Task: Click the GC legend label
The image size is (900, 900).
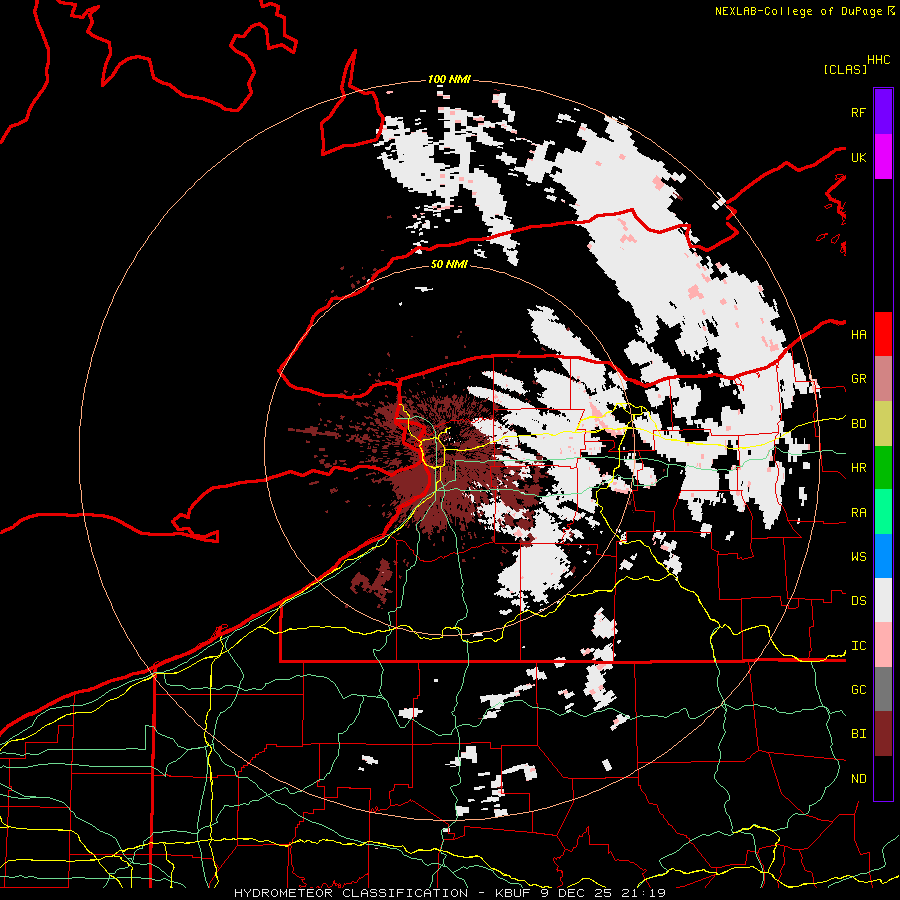Action: point(859,690)
